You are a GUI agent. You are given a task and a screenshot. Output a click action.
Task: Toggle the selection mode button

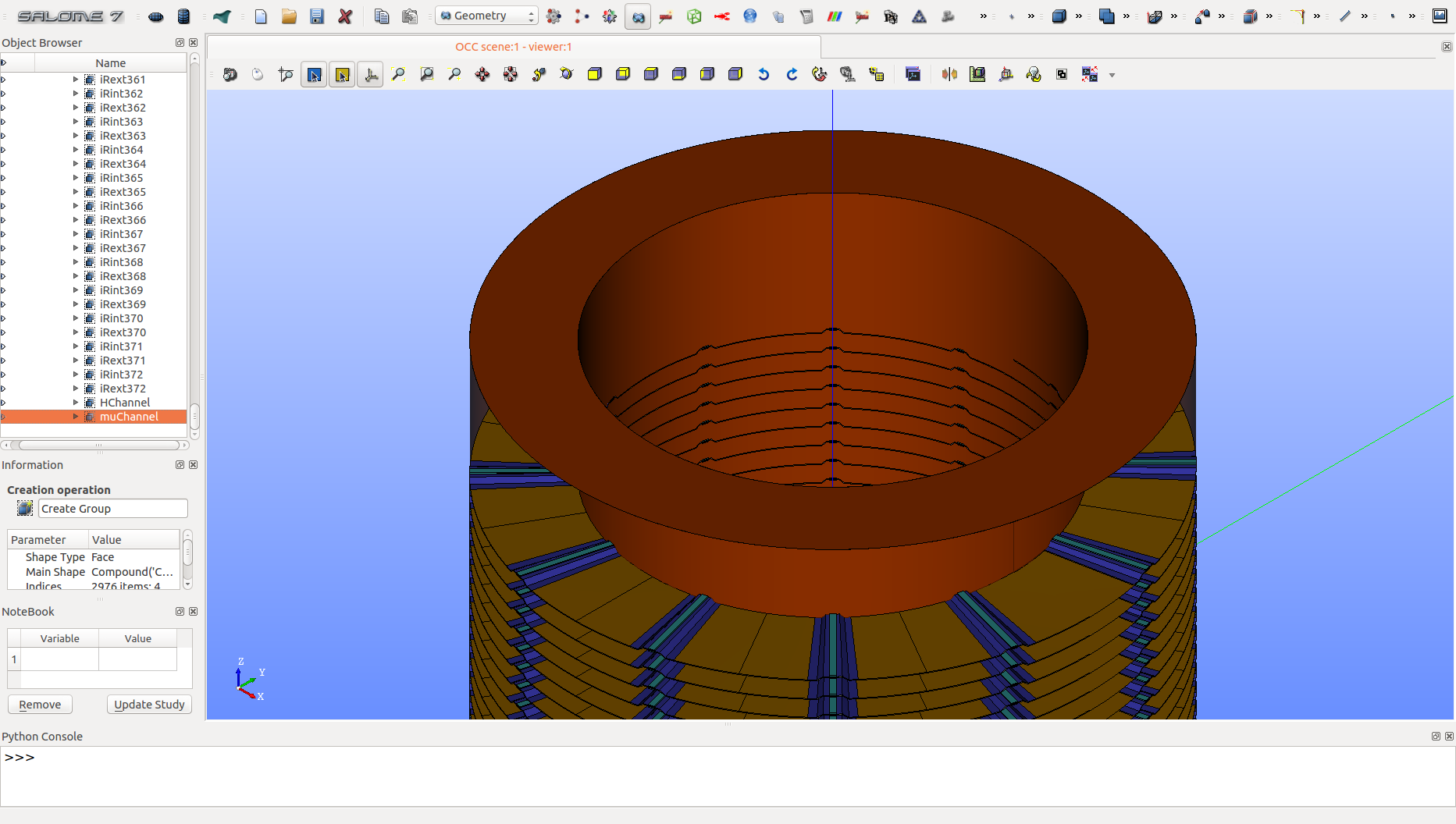click(x=343, y=74)
